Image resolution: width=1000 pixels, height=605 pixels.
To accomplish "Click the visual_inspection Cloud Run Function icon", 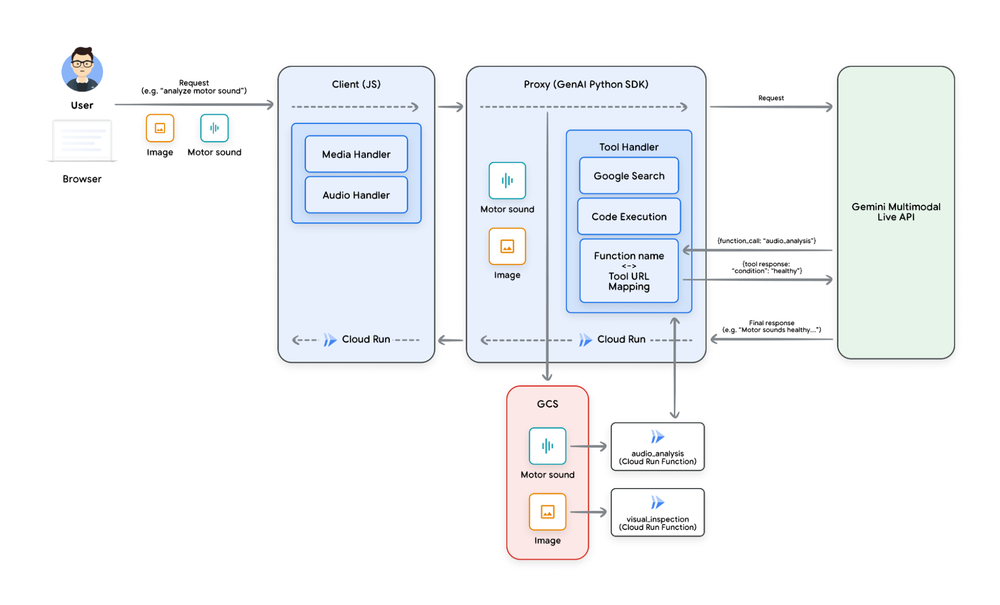I will [657, 502].
